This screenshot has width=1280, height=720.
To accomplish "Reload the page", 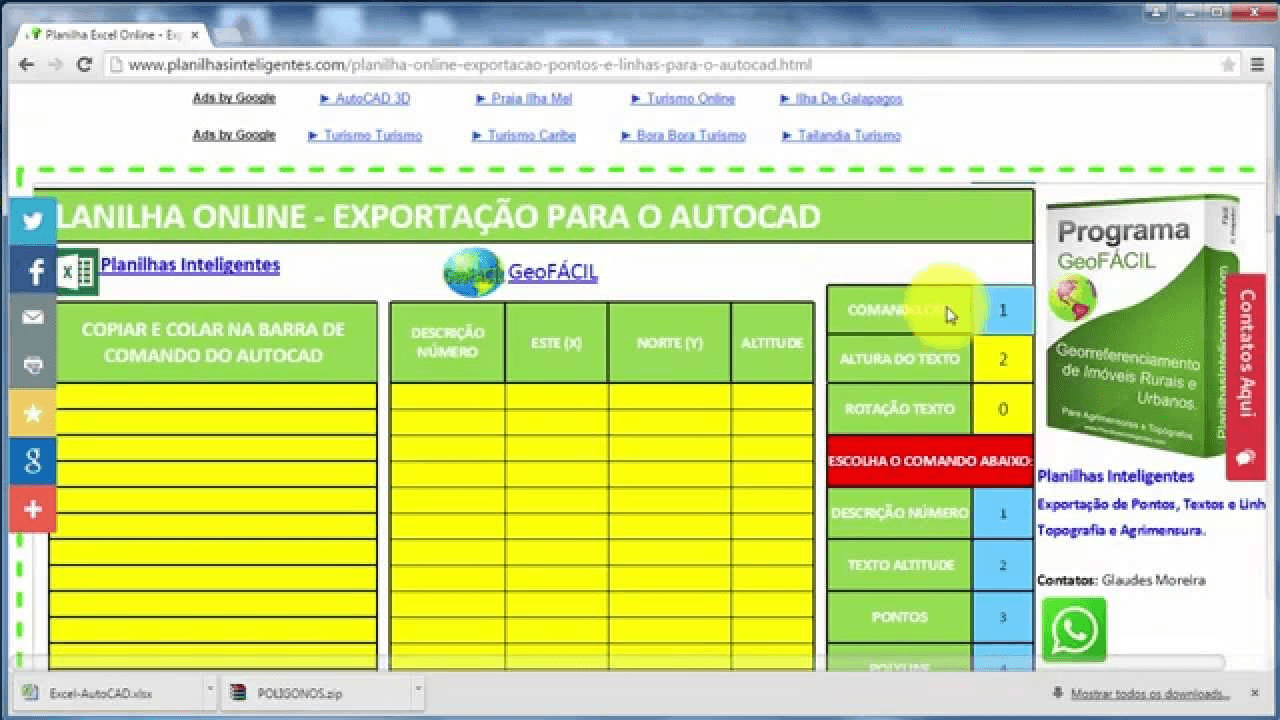I will [x=85, y=64].
